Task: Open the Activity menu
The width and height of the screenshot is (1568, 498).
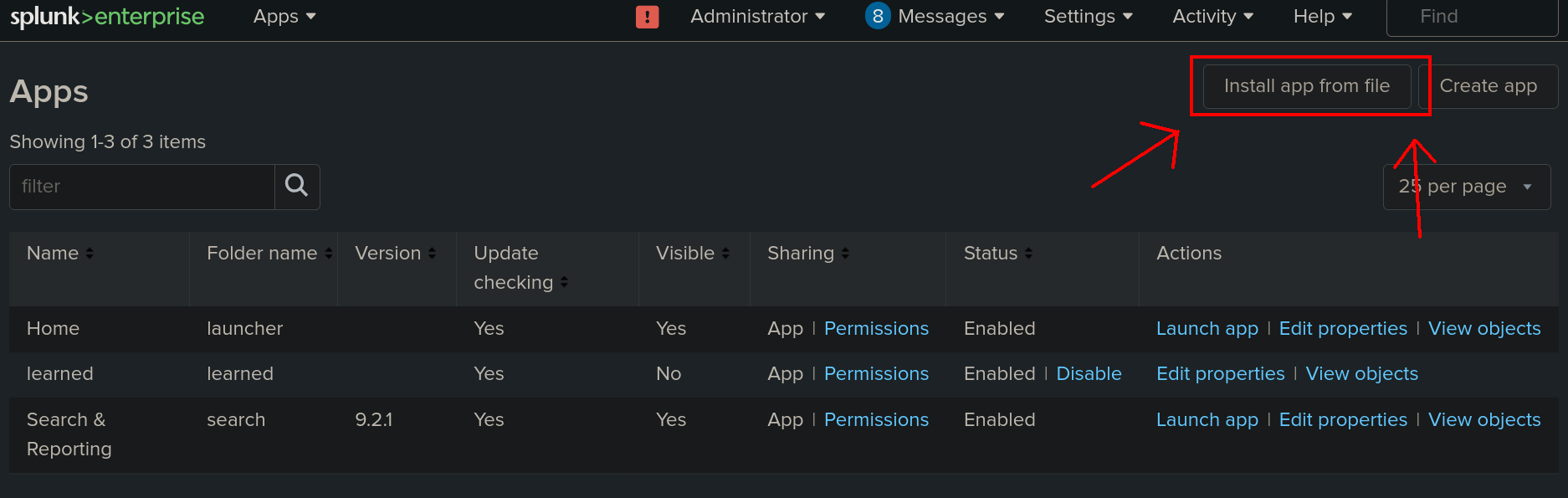Action: [x=1212, y=17]
